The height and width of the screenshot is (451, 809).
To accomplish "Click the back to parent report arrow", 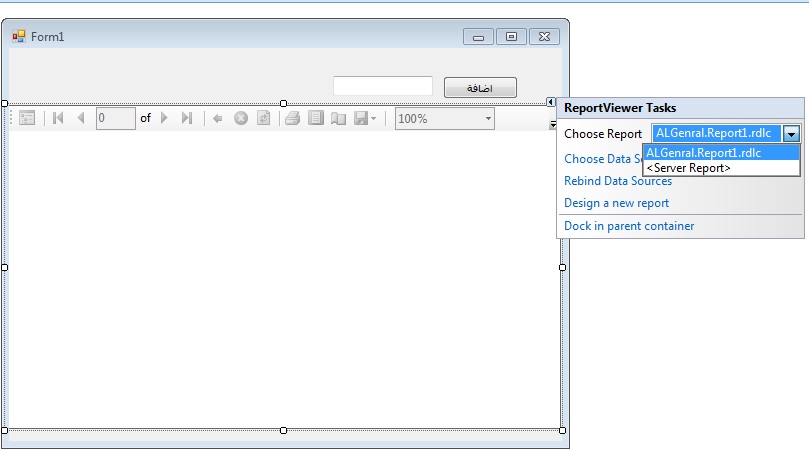I will coord(218,119).
